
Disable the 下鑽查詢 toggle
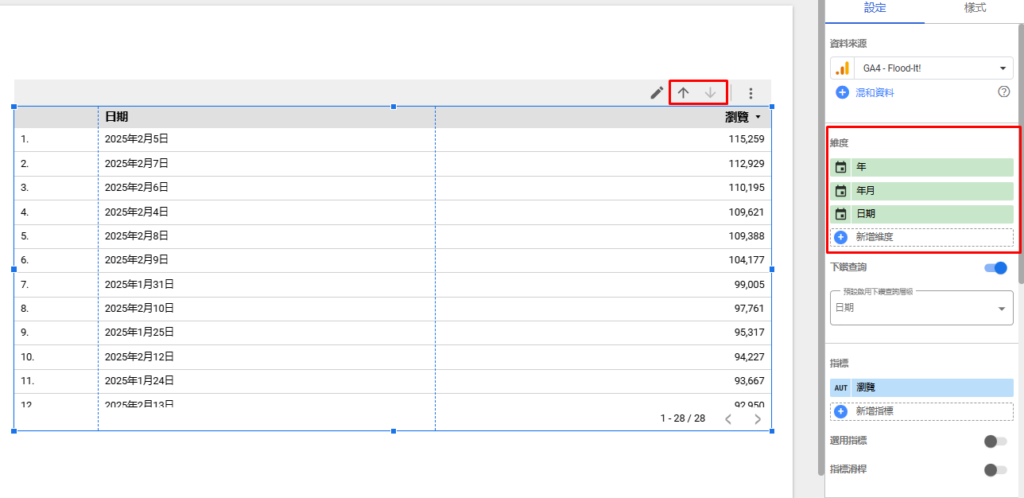pos(996,268)
